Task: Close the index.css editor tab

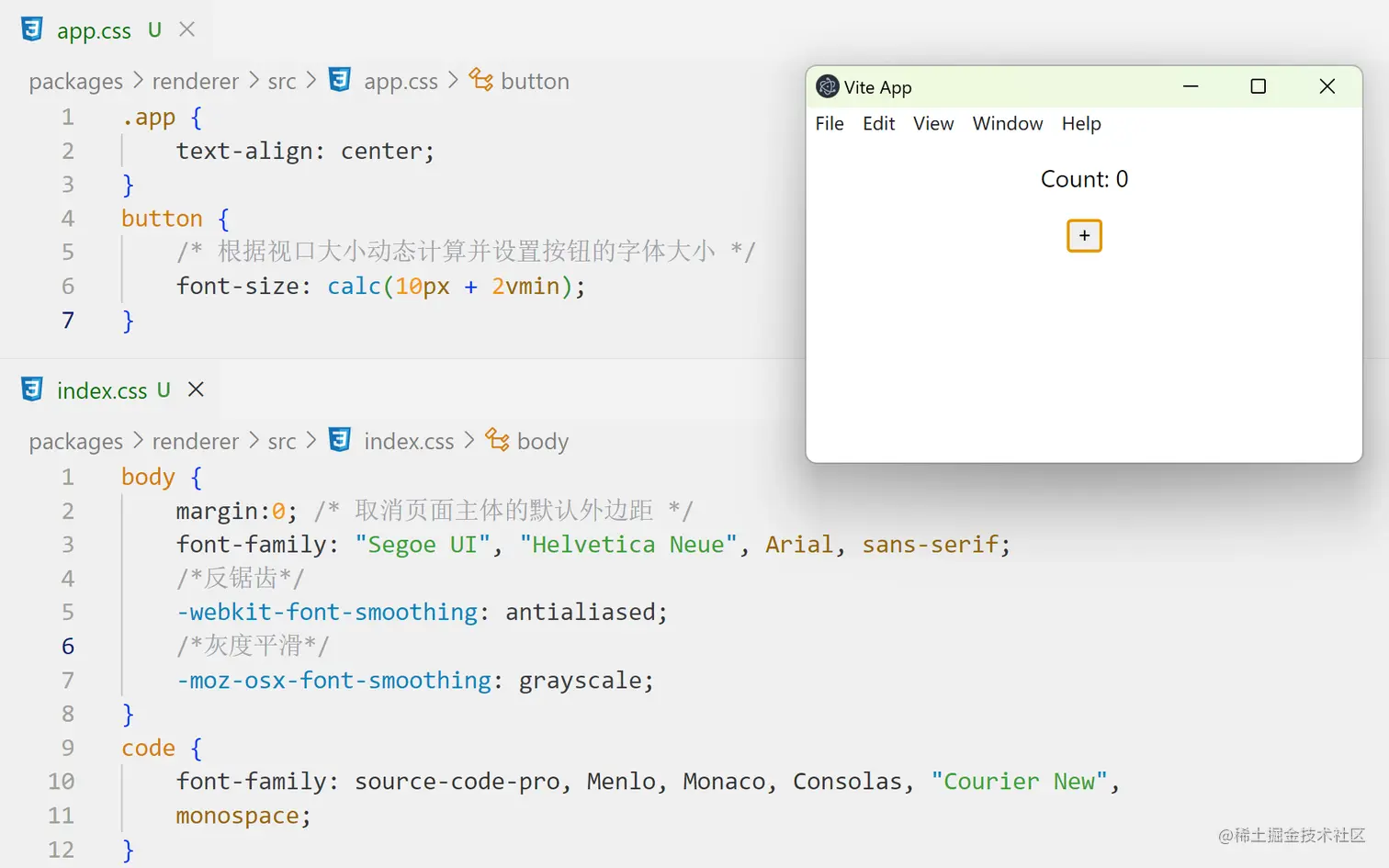Action: pos(196,389)
